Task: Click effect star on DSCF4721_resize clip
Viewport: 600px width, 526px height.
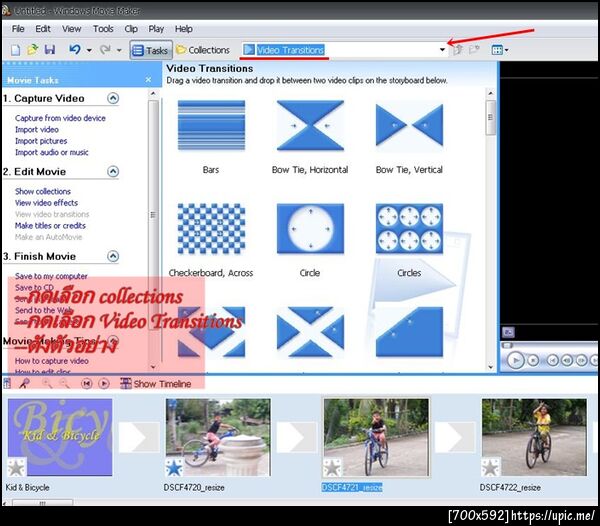Action: [x=332, y=467]
